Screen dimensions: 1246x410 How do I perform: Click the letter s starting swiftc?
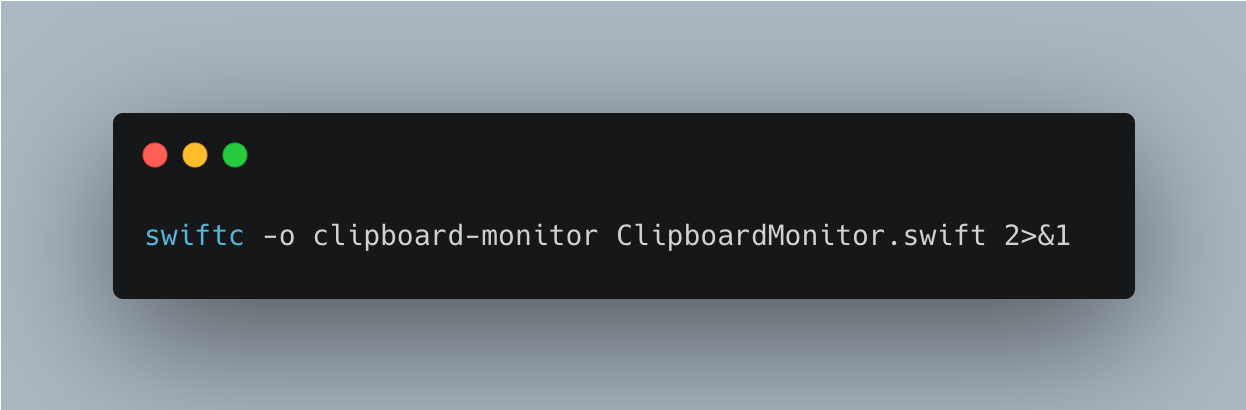153,239
